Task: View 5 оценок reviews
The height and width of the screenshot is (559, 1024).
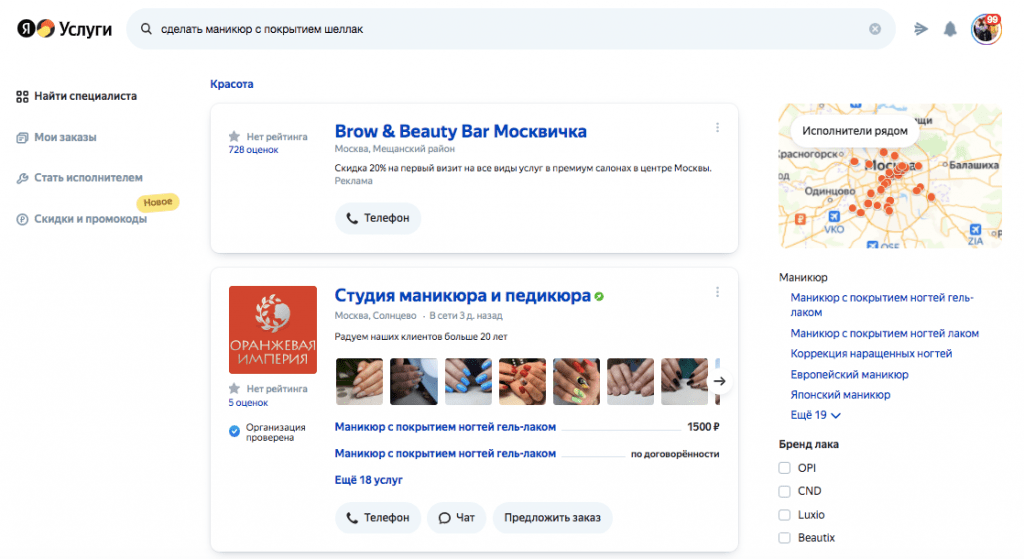Action: pyautogui.click(x=248, y=403)
